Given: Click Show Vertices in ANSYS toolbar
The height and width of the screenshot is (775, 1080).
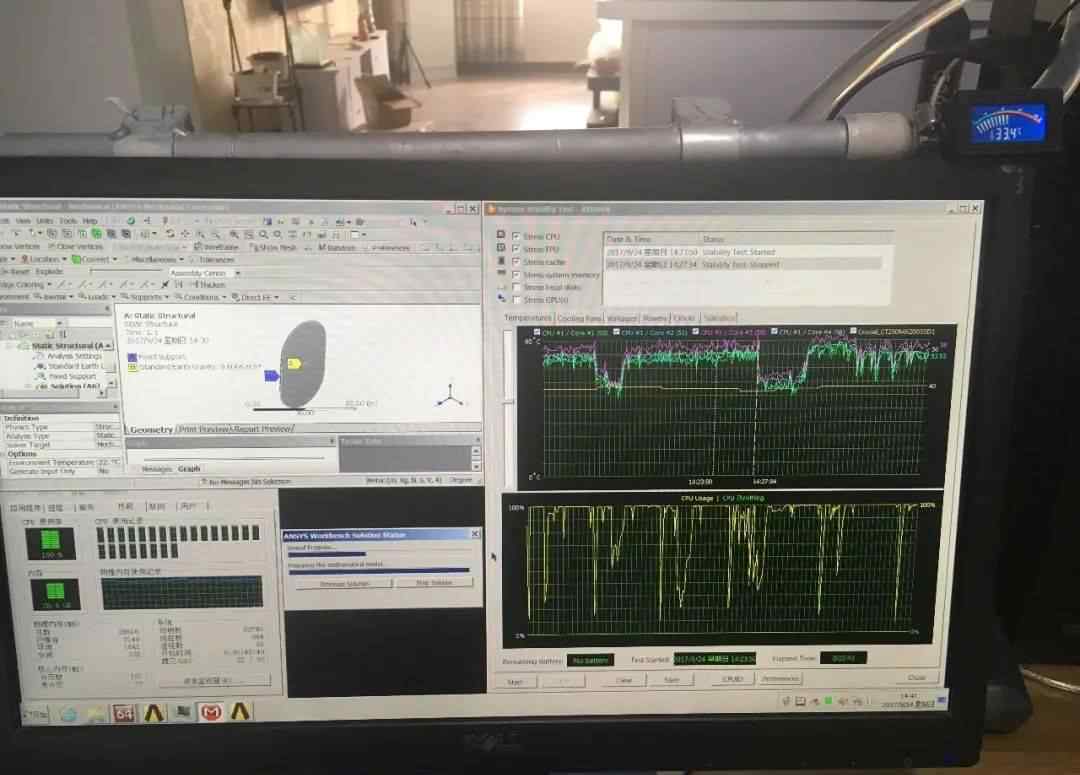Looking at the screenshot, I should [19, 246].
